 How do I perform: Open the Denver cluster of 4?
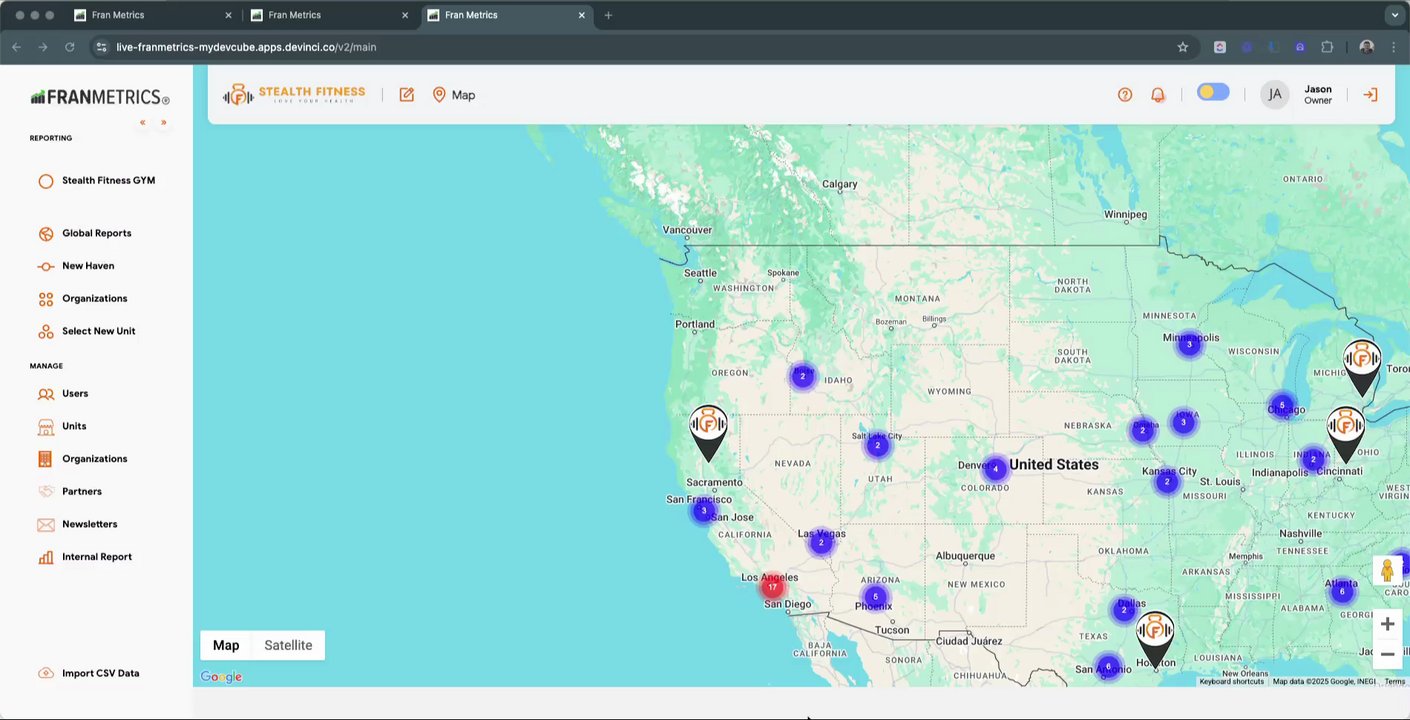coord(995,469)
